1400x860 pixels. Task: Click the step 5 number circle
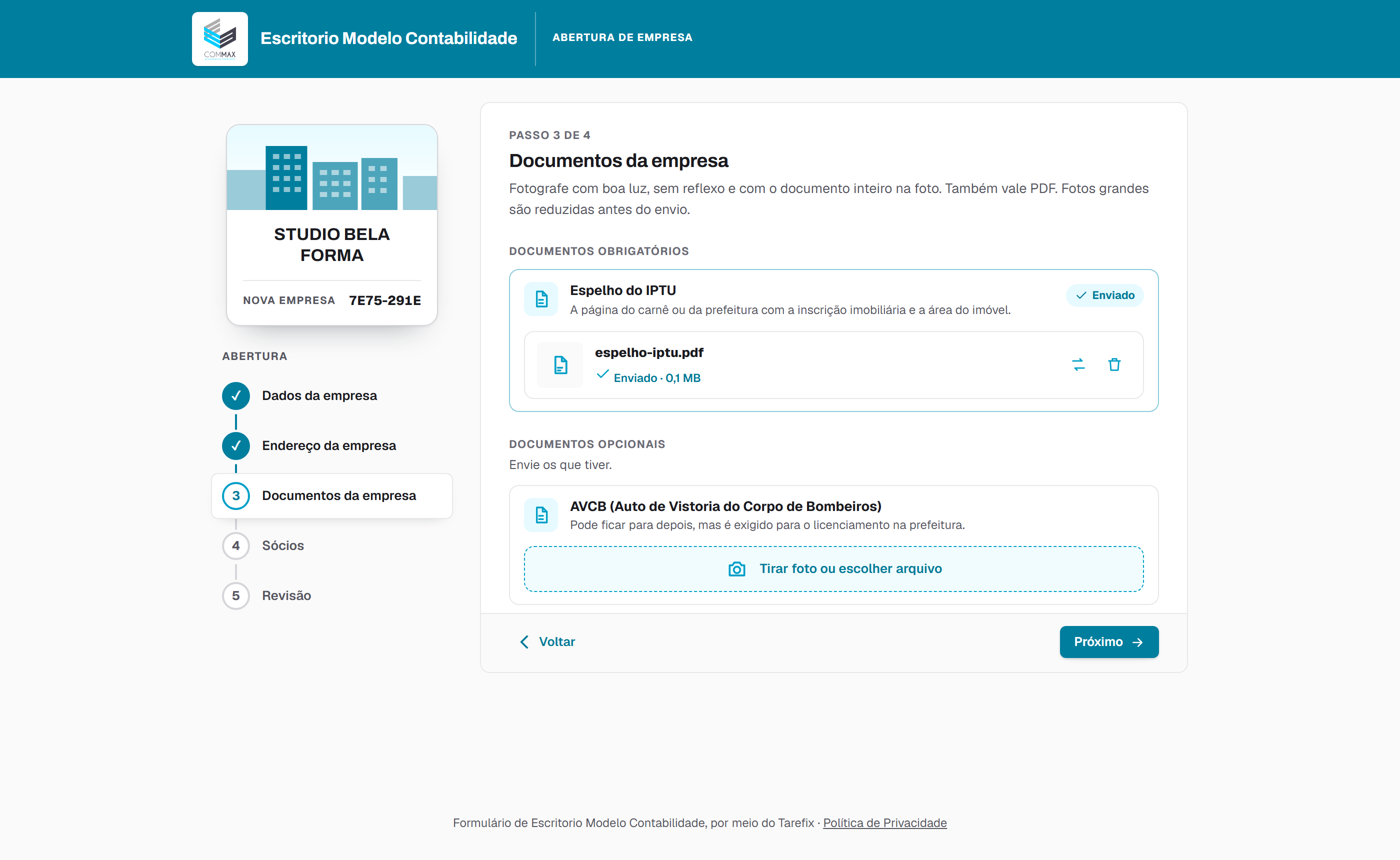[236, 596]
